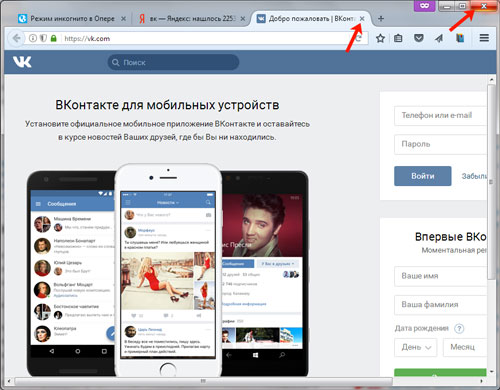Open the hamburger browser menu
This screenshot has height=390, width=500.
(x=484, y=38)
